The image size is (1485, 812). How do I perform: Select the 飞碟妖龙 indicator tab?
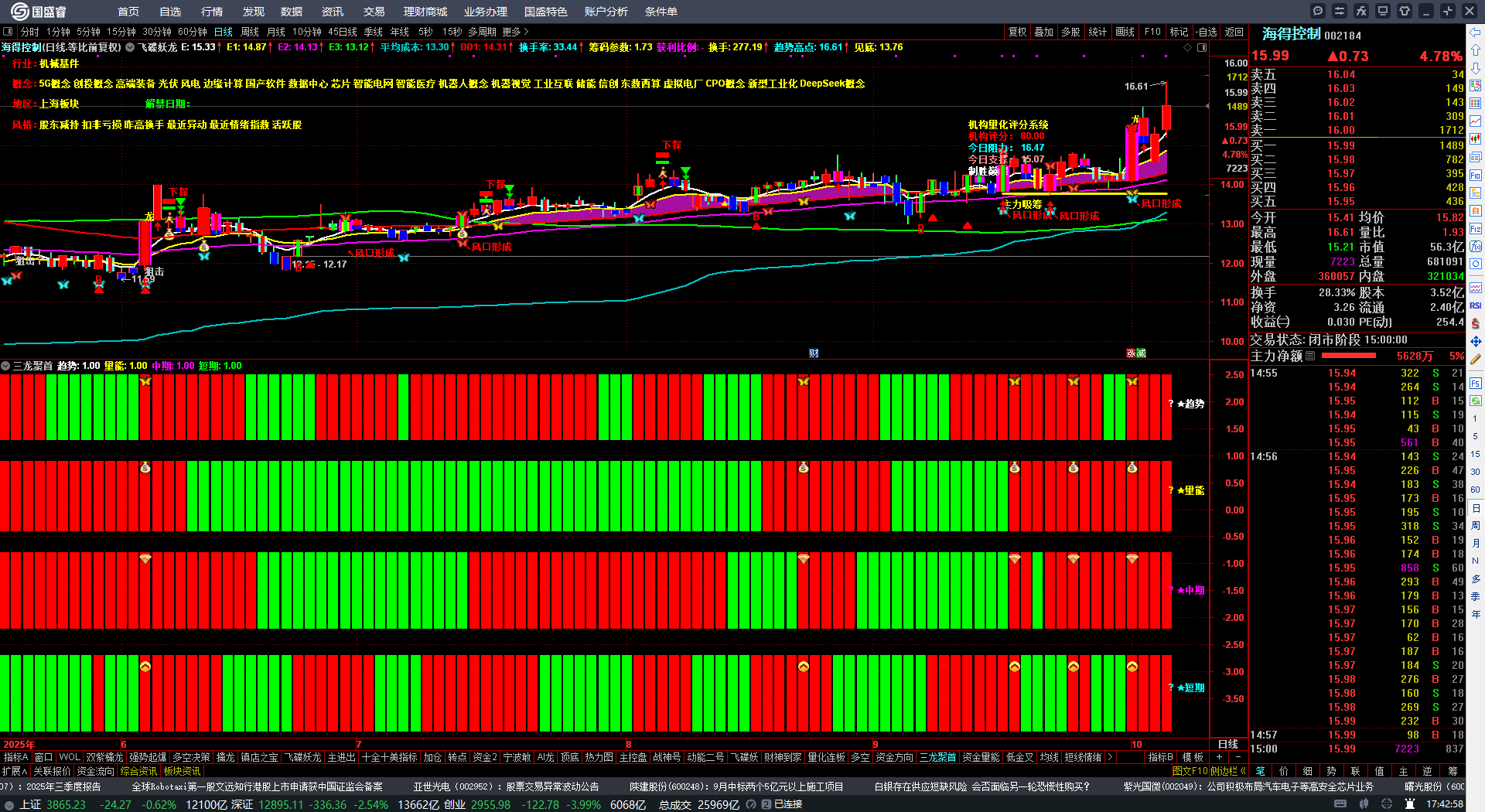(x=302, y=757)
